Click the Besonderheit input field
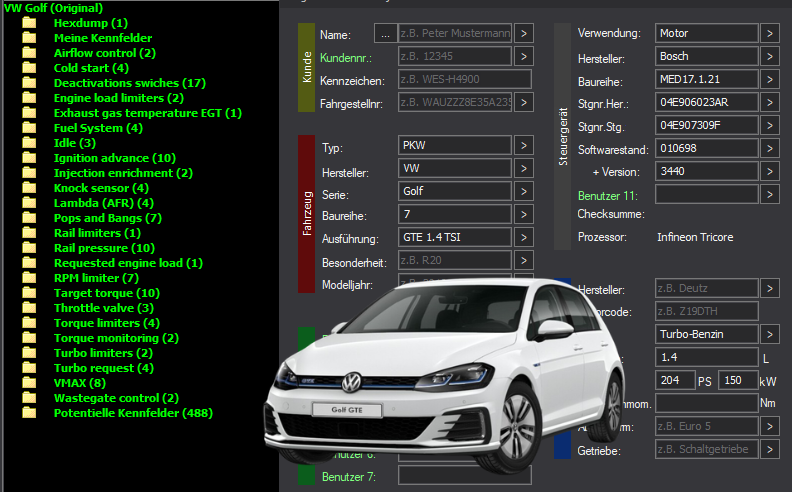 [x=455, y=260]
